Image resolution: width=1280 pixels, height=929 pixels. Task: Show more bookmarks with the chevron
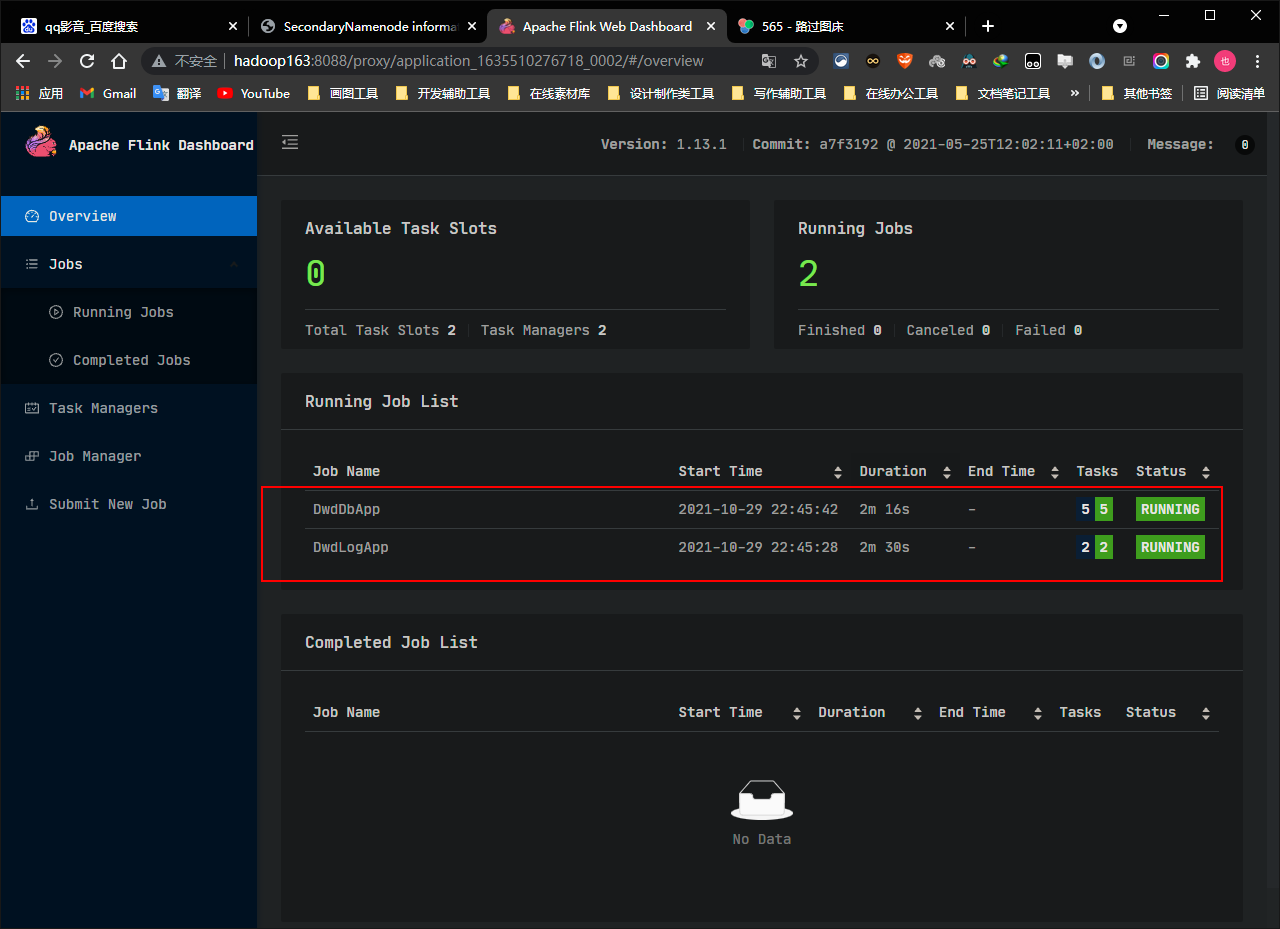pyautogui.click(x=1075, y=93)
